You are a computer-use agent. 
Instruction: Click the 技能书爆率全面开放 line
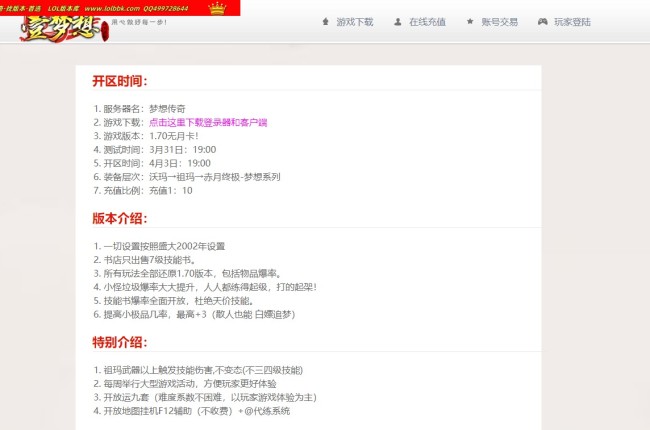(x=174, y=301)
